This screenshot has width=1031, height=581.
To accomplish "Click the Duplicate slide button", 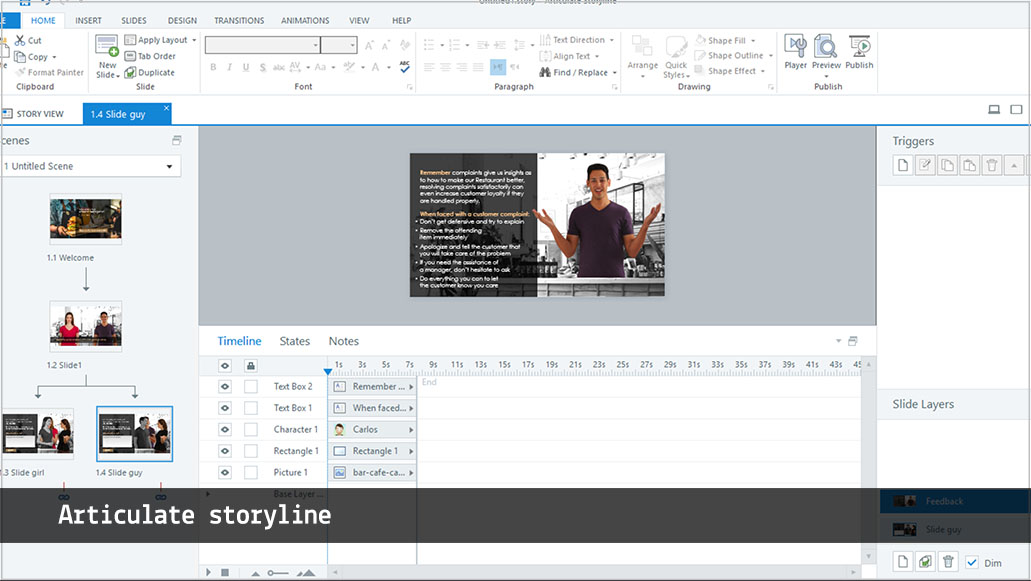I will [149, 72].
